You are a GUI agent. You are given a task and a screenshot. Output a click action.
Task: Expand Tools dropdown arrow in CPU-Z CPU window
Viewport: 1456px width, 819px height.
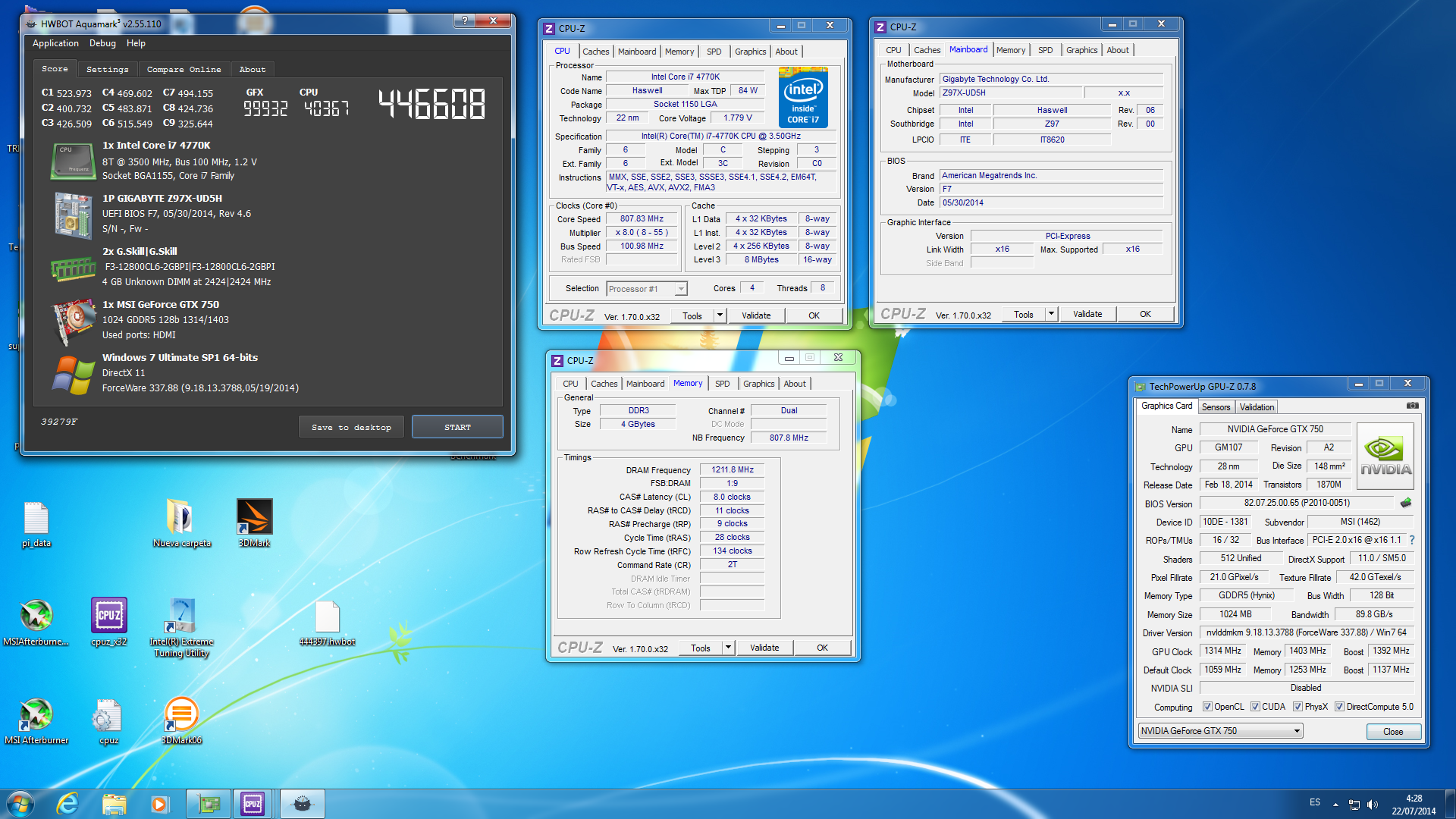point(720,315)
